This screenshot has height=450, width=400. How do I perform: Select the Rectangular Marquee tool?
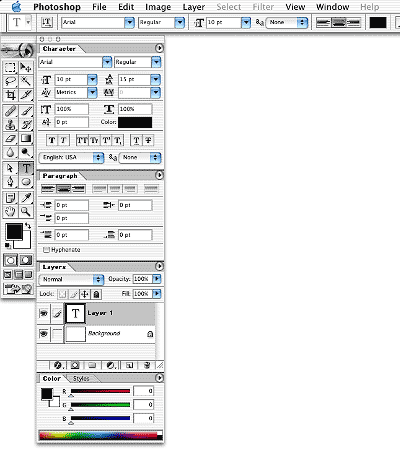point(10,68)
